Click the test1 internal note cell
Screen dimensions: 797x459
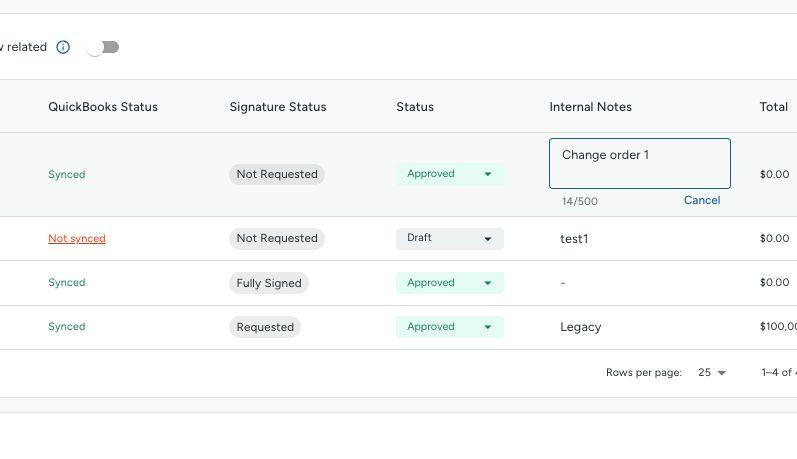(x=574, y=239)
